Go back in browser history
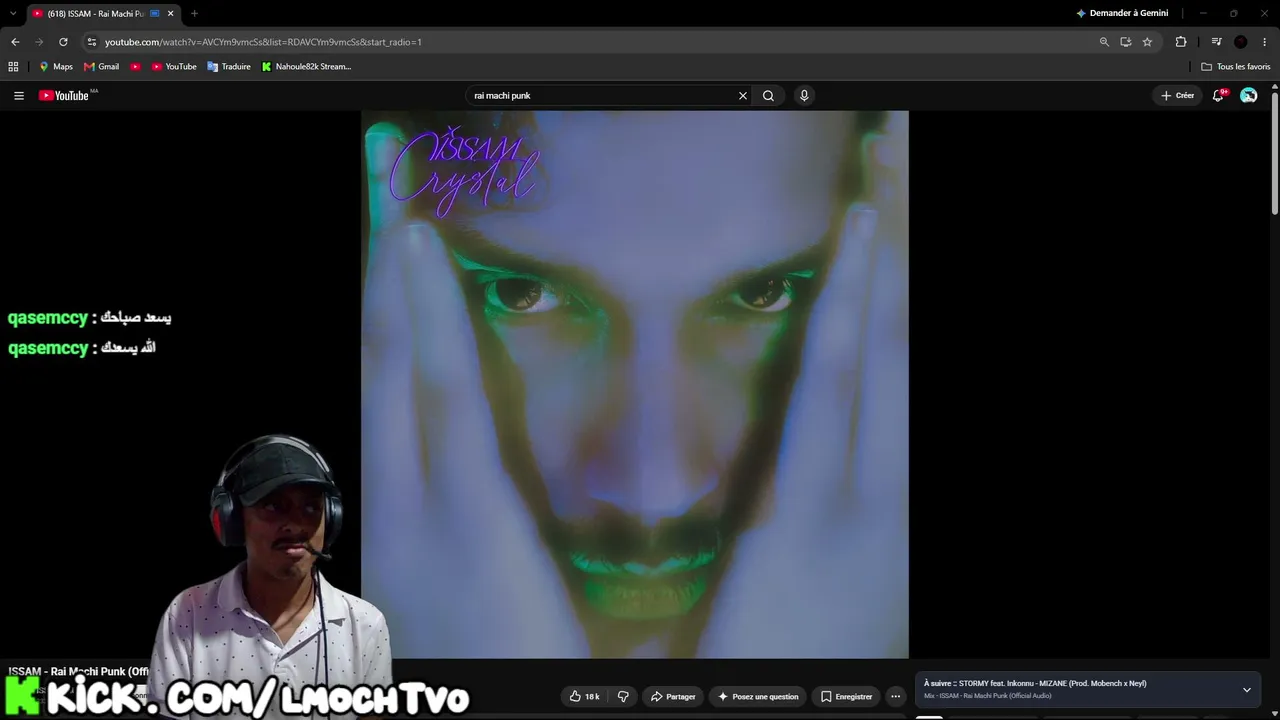Image resolution: width=1280 pixels, height=720 pixels. tap(15, 42)
